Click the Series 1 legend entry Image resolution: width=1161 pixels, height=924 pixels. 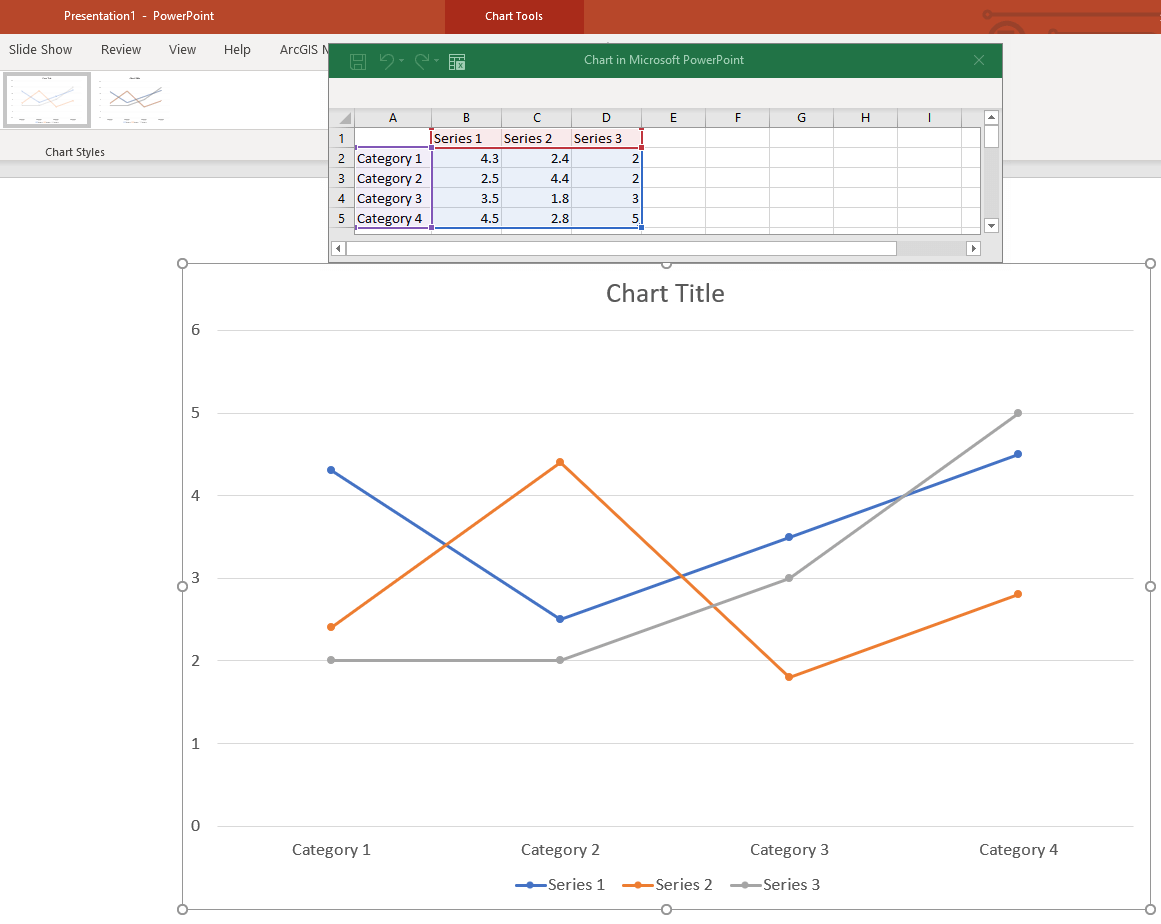575,885
